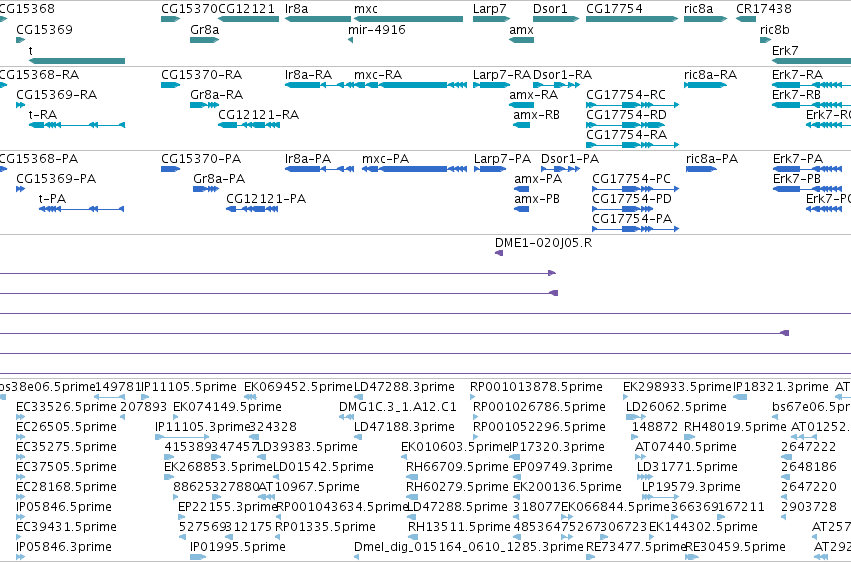Click the CG17754 gene label
Image resolution: width=851 pixels, height=562 pixels.
click(614, 9)
